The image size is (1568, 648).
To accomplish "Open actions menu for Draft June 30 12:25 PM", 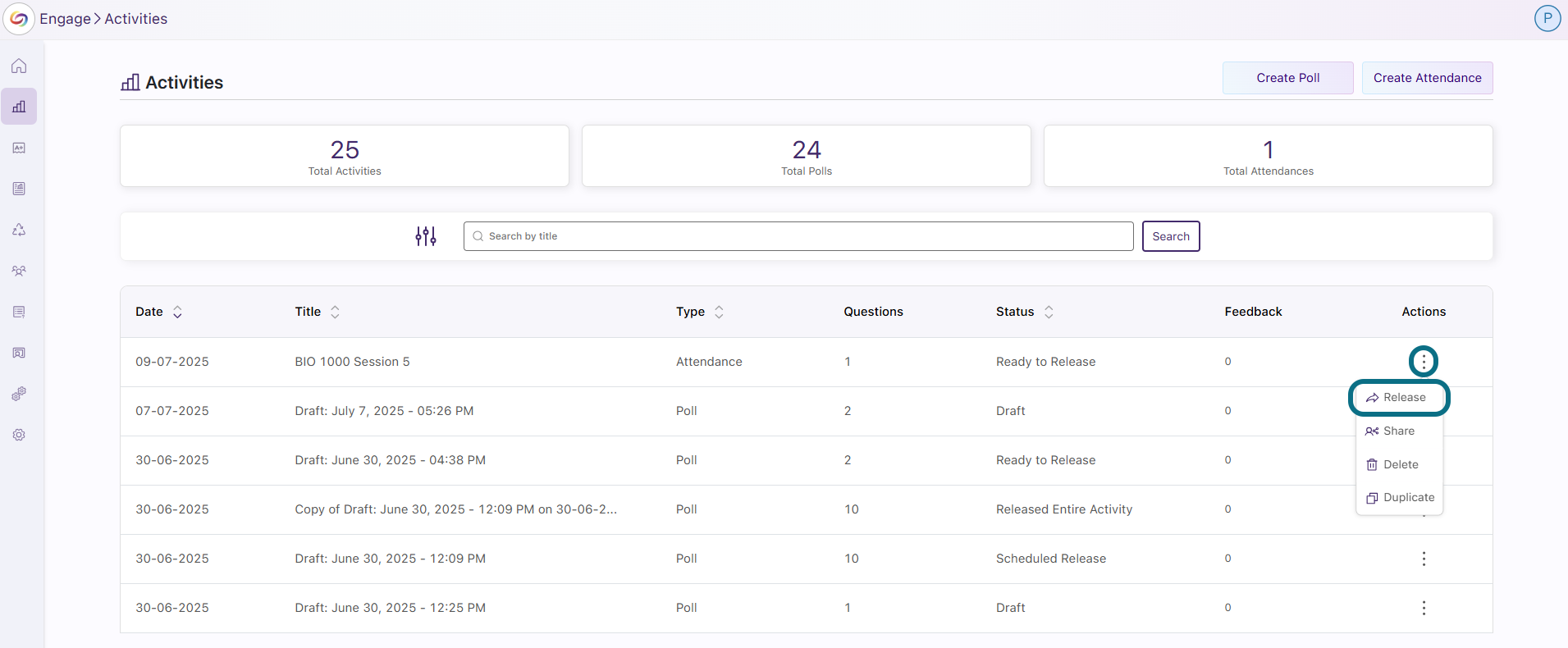I will 1424,608.
